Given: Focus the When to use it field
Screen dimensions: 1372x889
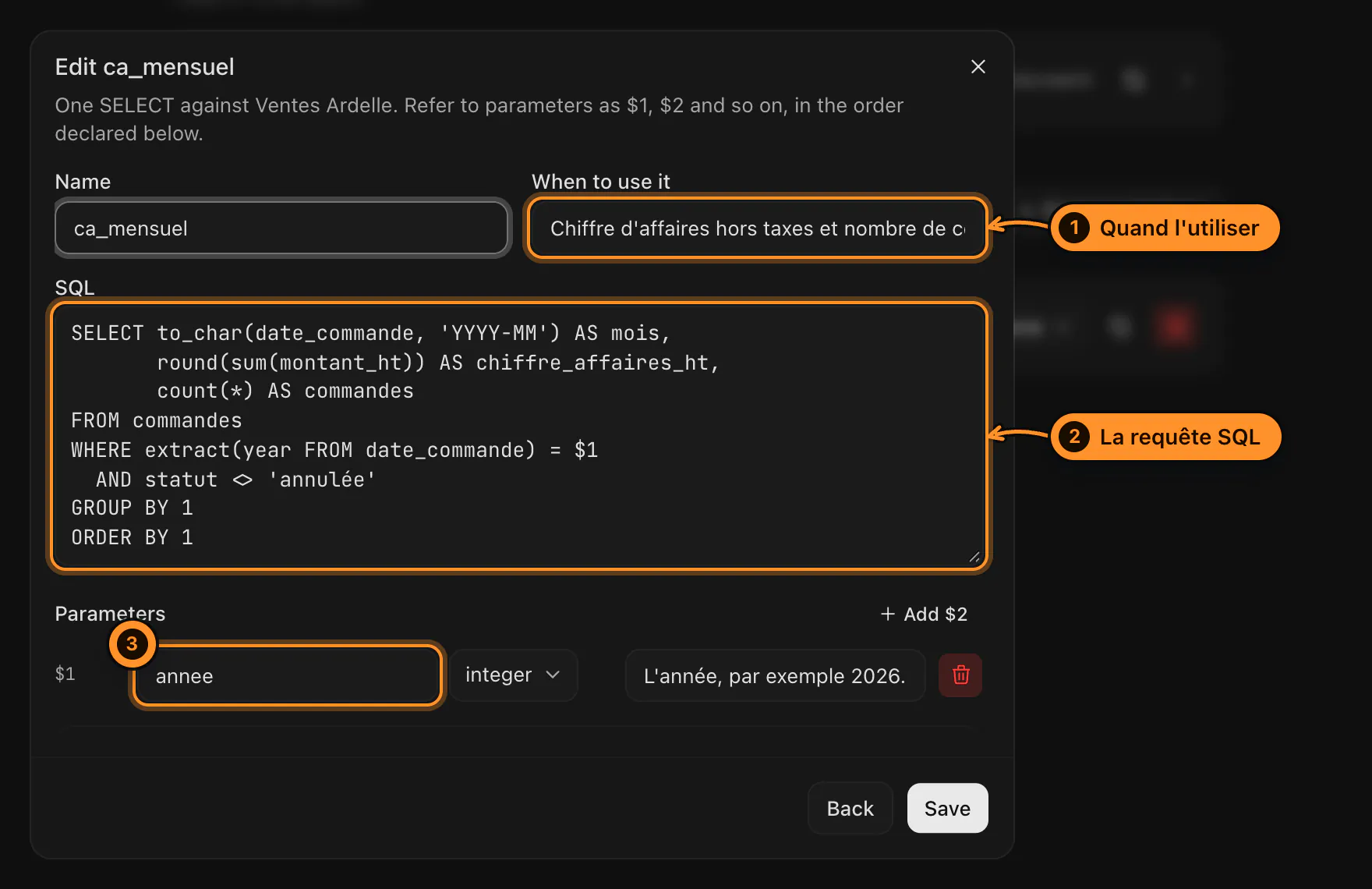Looking at the screenshot, I should (x=757, y=228).
